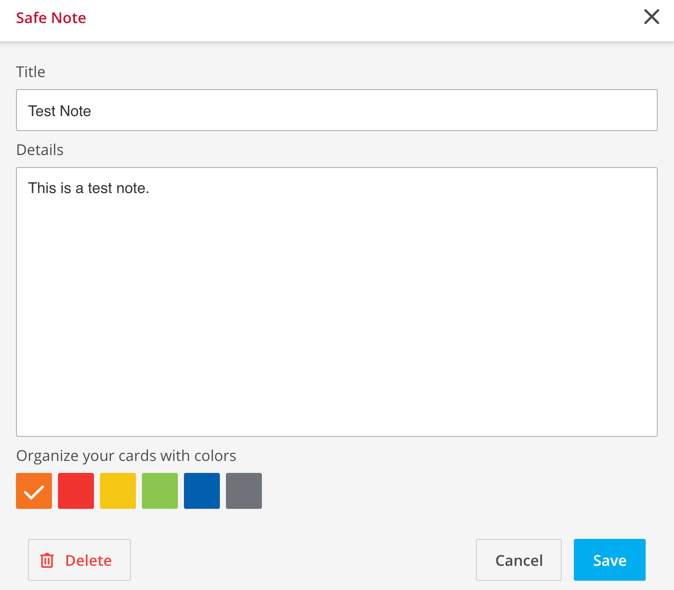Close the Safe Note dialog
The height and width of the screenshot is (590, 674).
coord(651,17)
